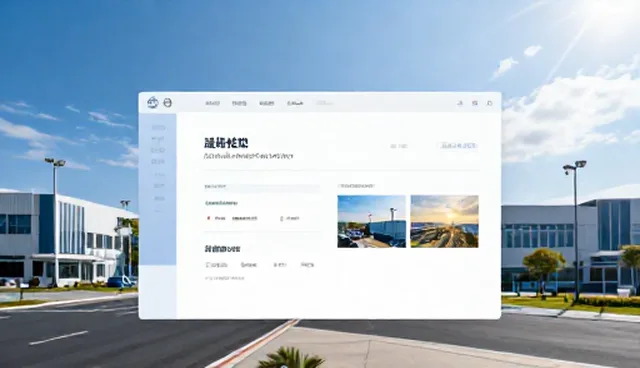
Task: Click the second round icon beside the logo
Action: 167,103
